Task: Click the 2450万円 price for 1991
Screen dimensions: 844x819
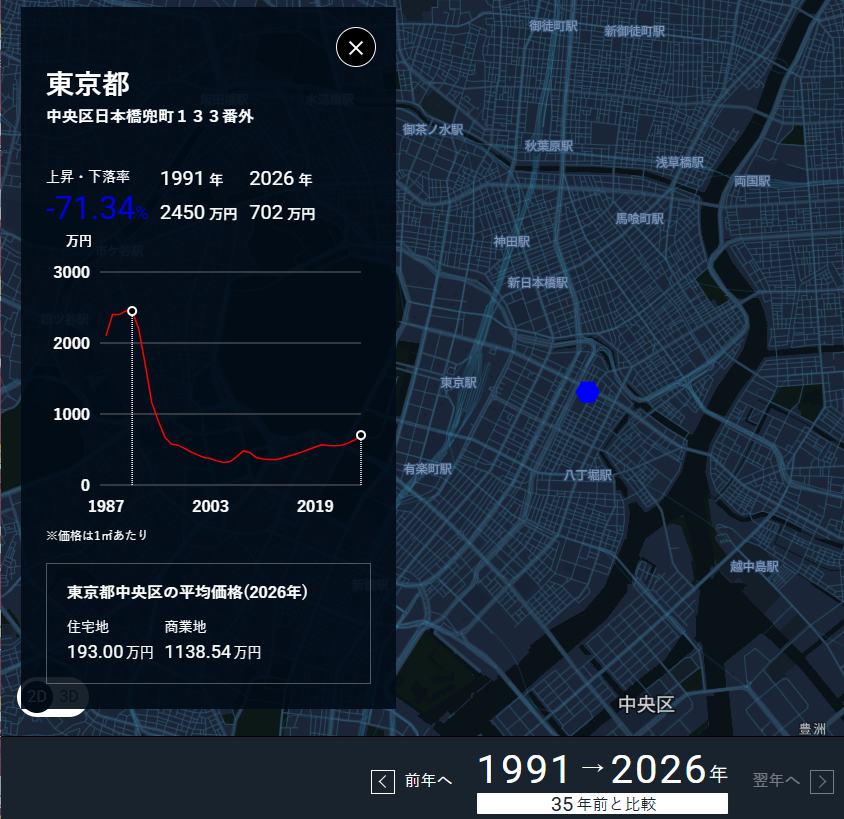Action: (198, 213)
